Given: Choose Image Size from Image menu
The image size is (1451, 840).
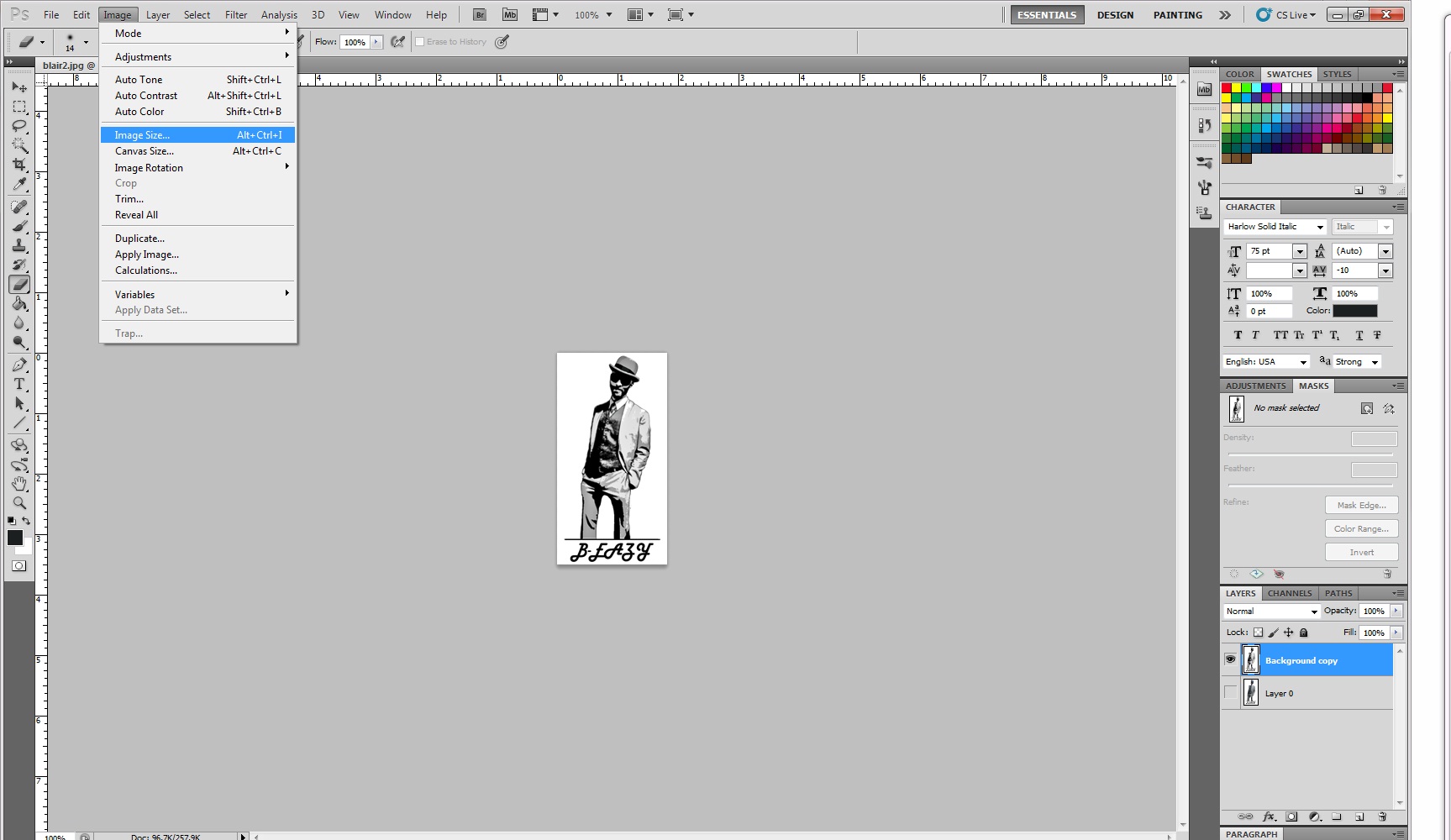Looking at the screenshot, I should (197, 135).
